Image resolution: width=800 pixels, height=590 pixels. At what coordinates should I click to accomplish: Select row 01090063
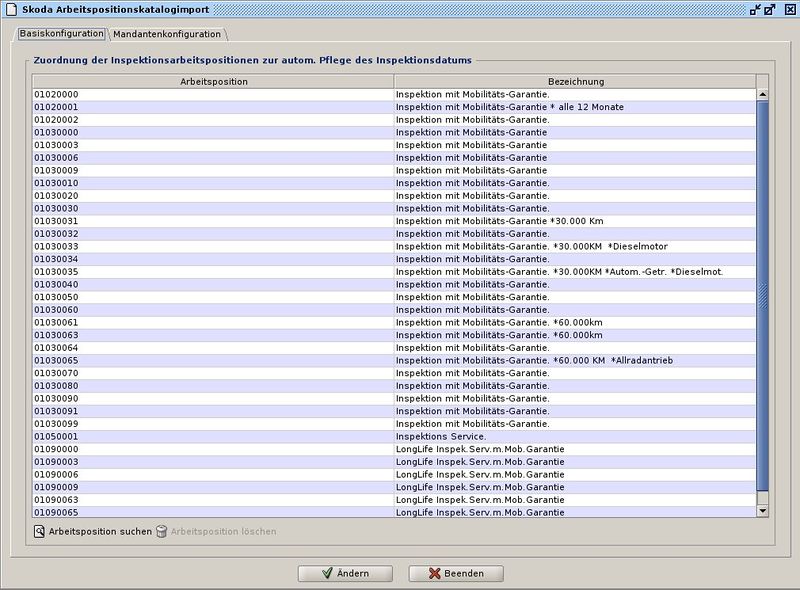click(394, 500)
